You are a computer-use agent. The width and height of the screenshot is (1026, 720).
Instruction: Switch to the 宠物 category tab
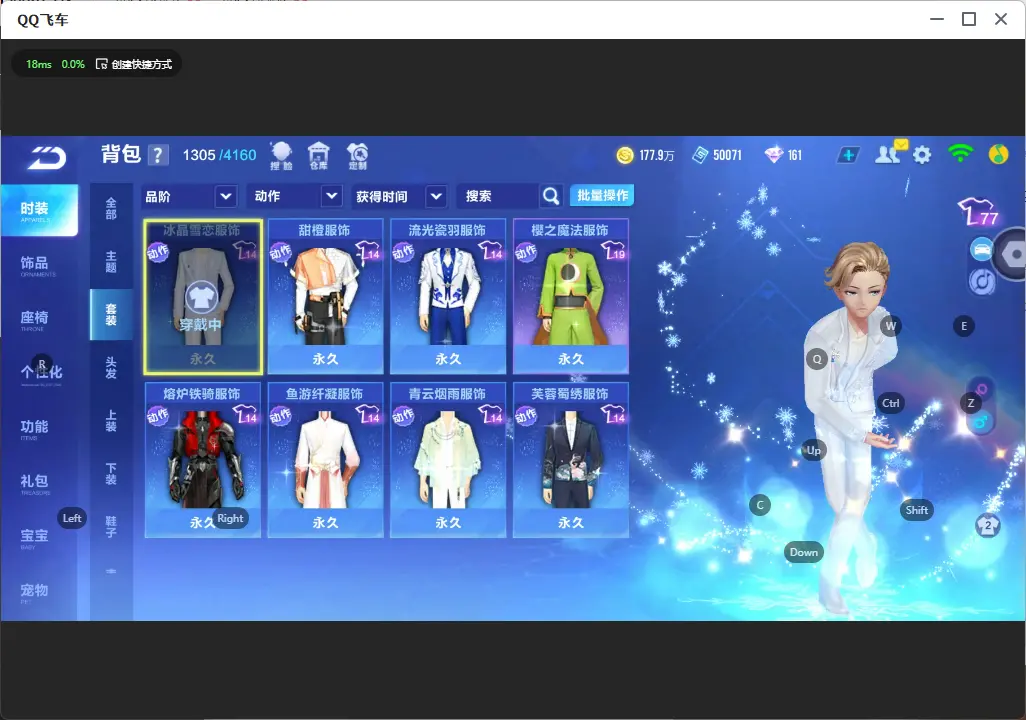pos(34,592)
